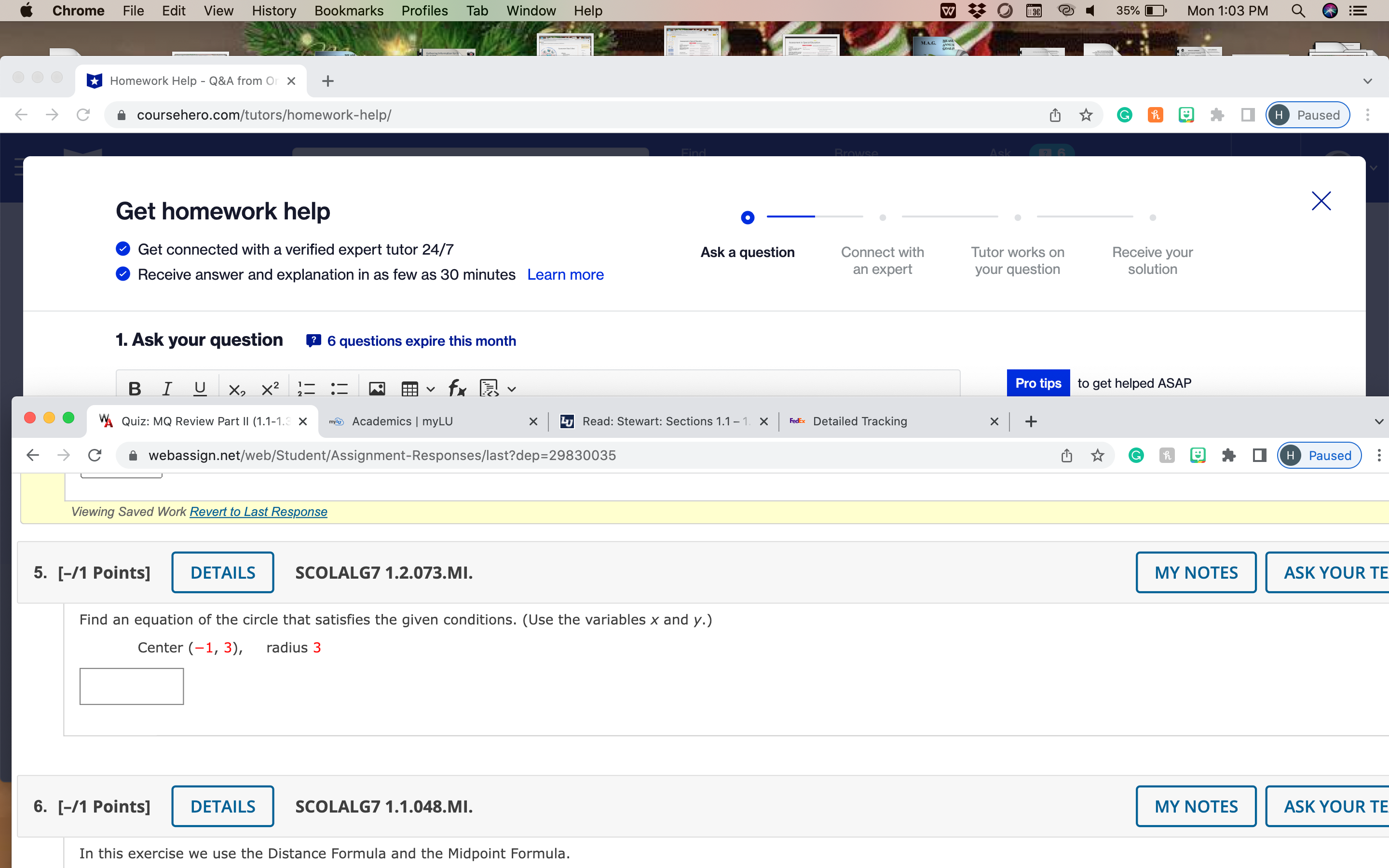Toggle the numbered list formatting

pyautogui.click(x=307, y=388)
